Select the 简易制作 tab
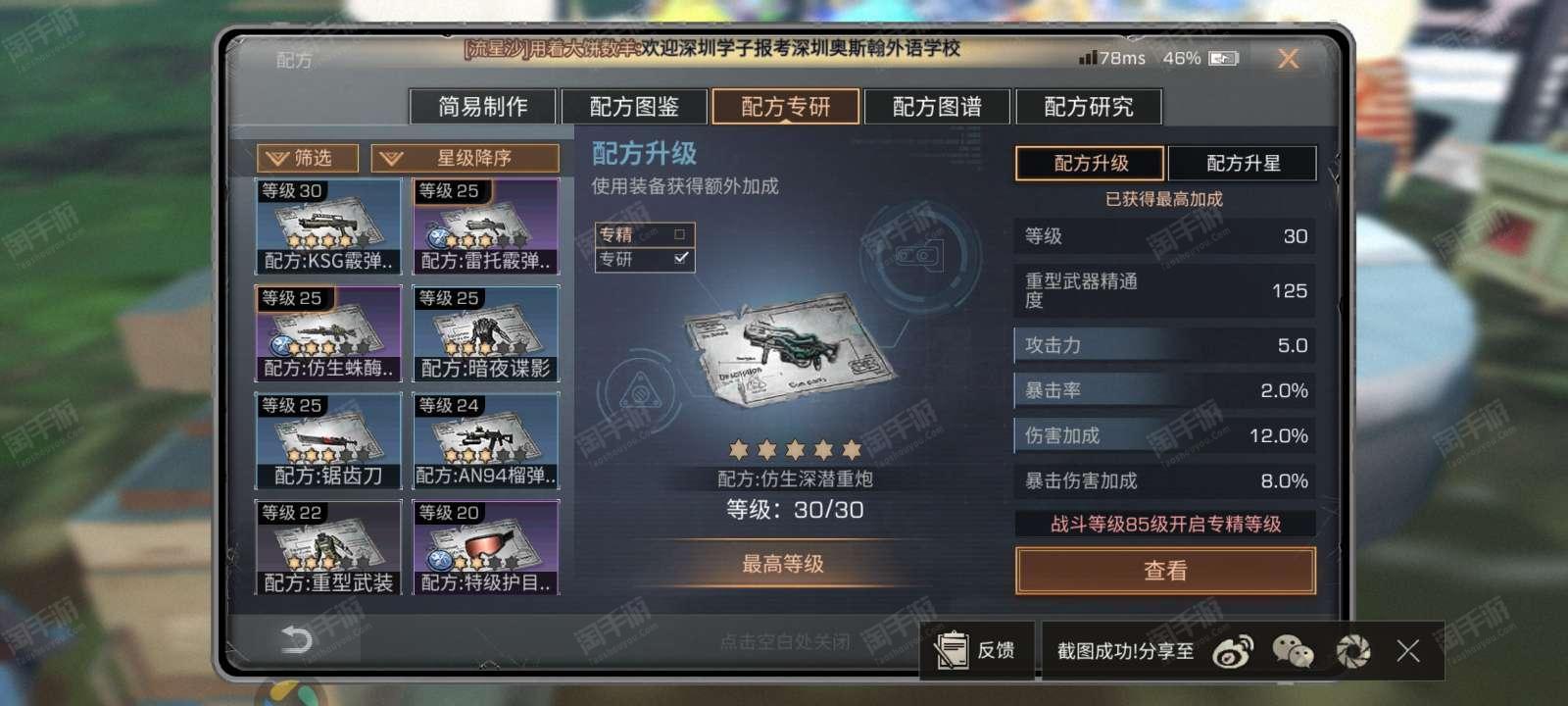The width and height of the screenshot is (1568, 706). tap(482, 106)
